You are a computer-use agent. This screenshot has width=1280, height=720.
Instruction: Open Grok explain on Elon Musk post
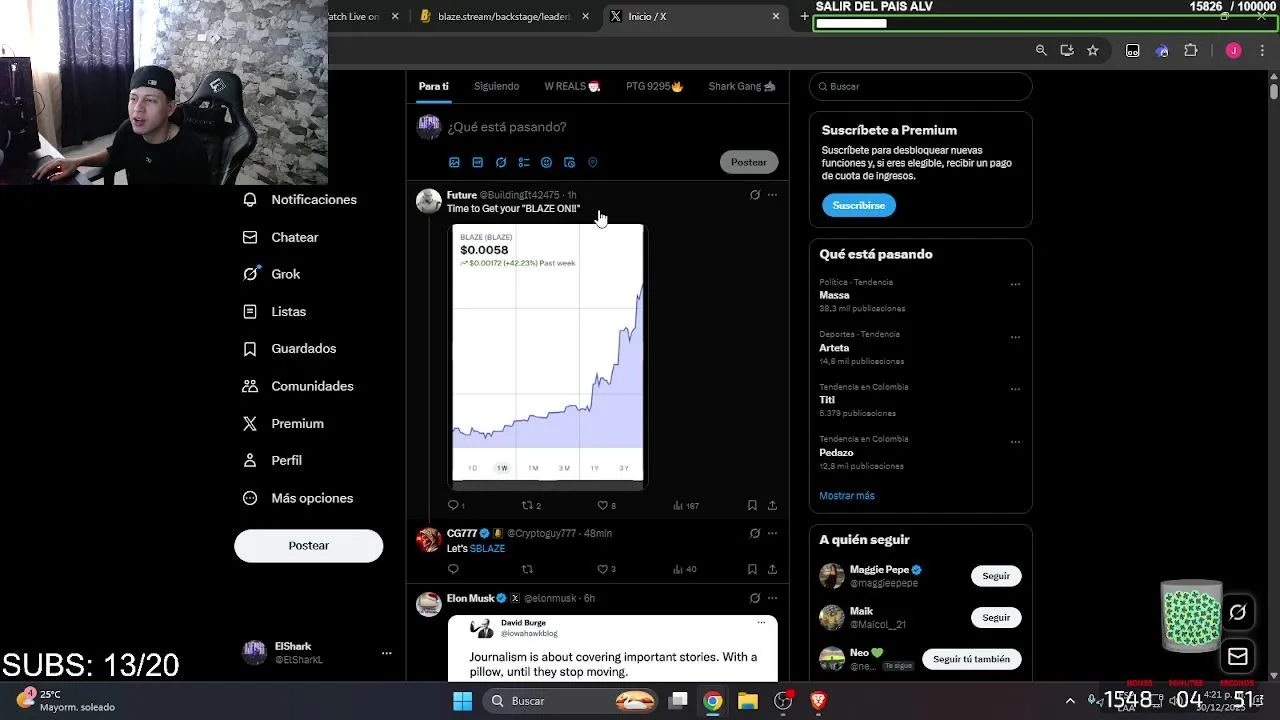pyautogui.click(x=755, y=598)
